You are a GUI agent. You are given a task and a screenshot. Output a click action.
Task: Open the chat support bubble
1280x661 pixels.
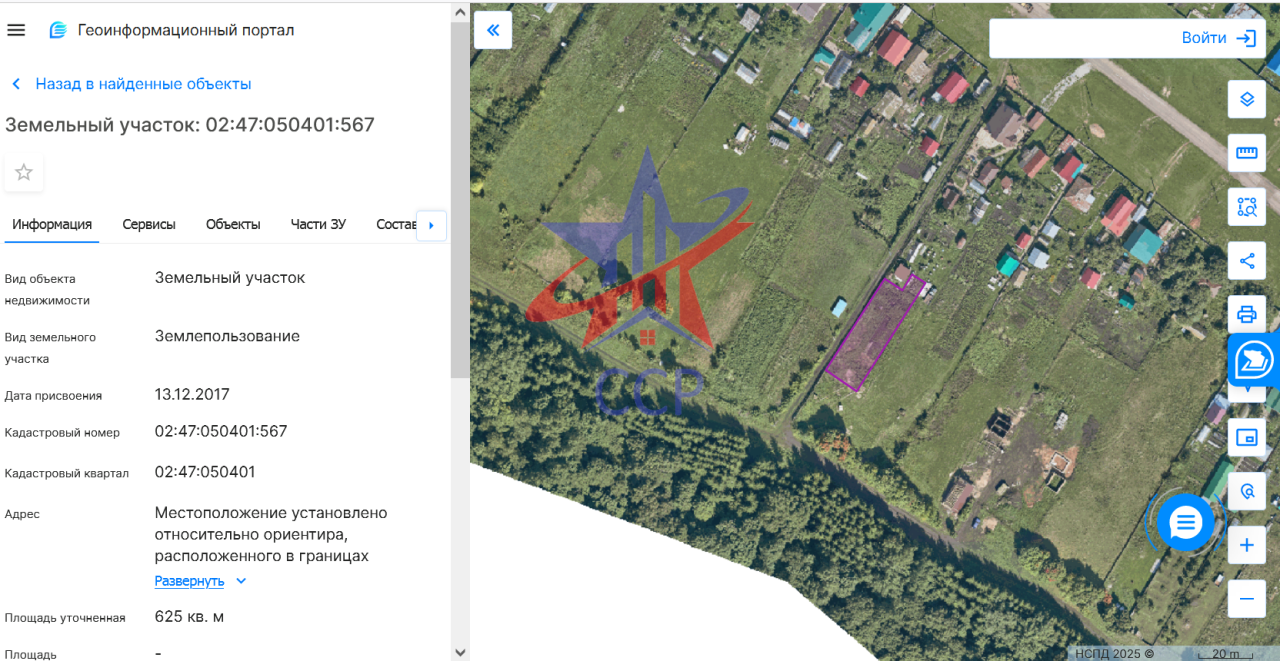[x=1186, y=522]
